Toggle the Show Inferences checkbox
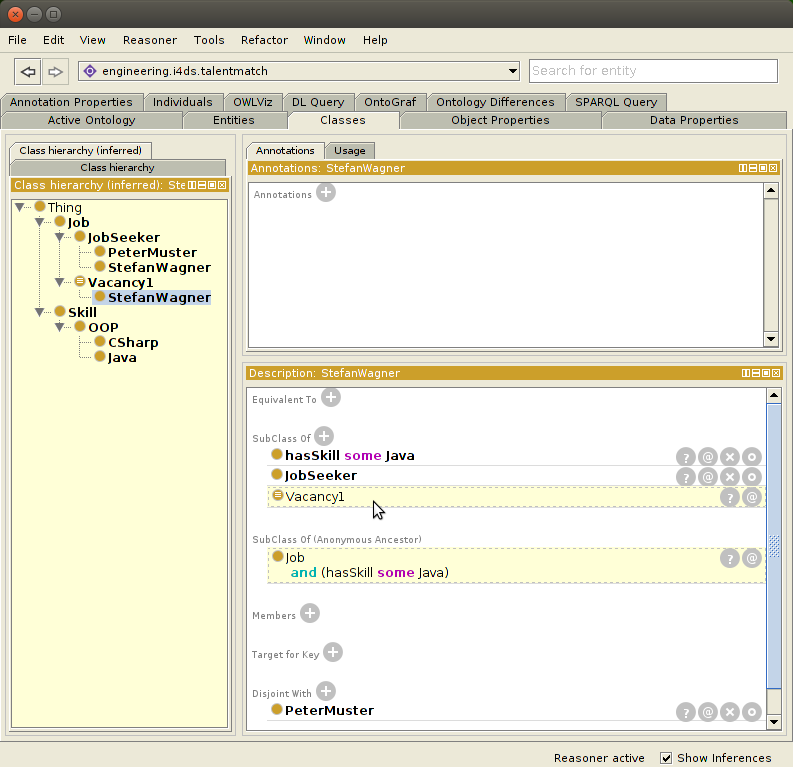 pyautogui.click(x=667, y=758)
